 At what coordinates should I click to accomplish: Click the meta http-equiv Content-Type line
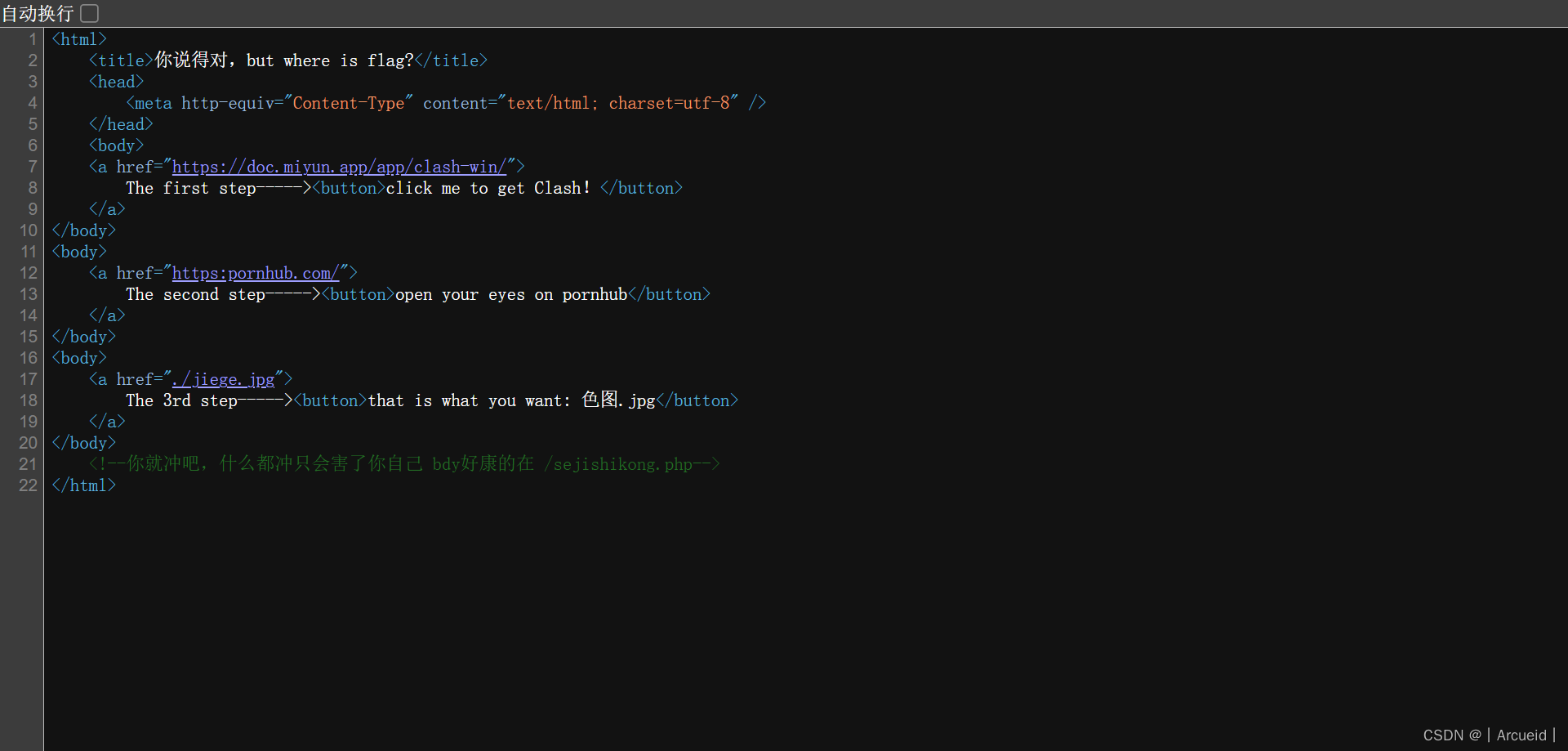446,103
